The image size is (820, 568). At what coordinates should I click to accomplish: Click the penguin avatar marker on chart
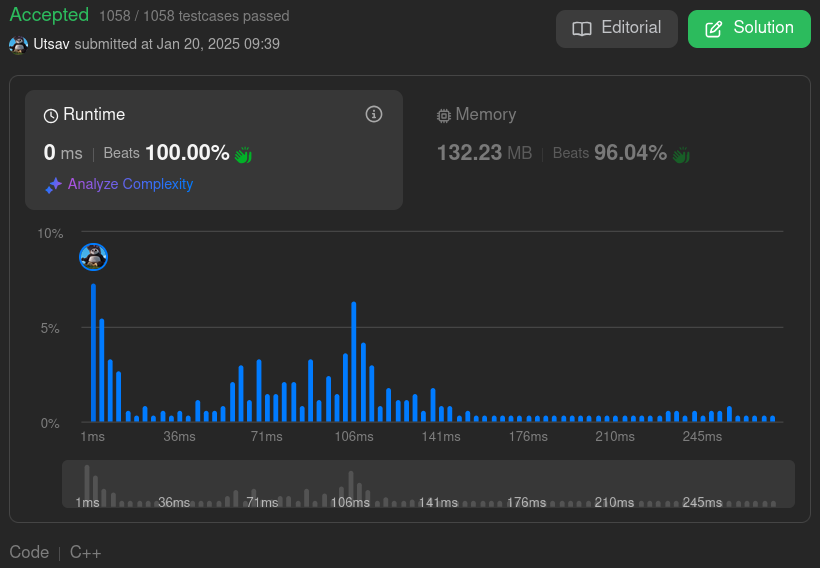point(93,257)
